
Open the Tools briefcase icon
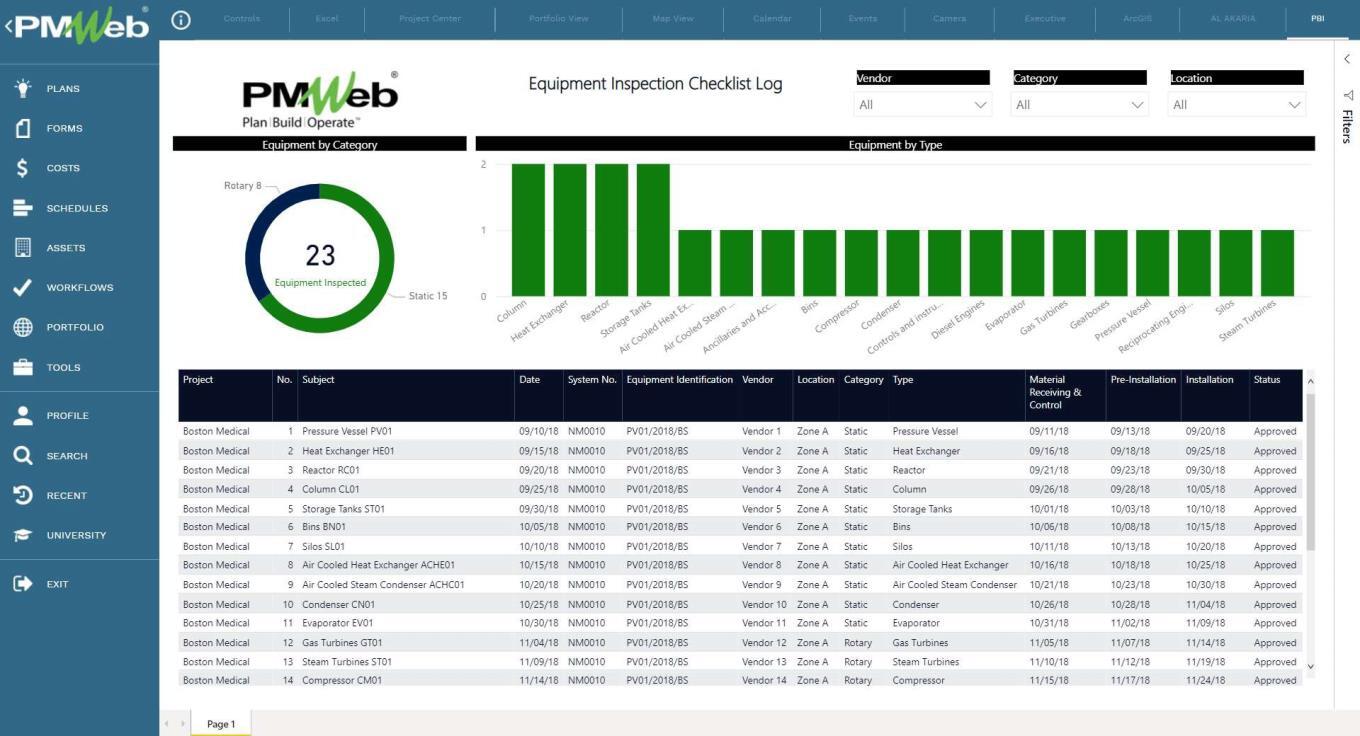[23, 368]
